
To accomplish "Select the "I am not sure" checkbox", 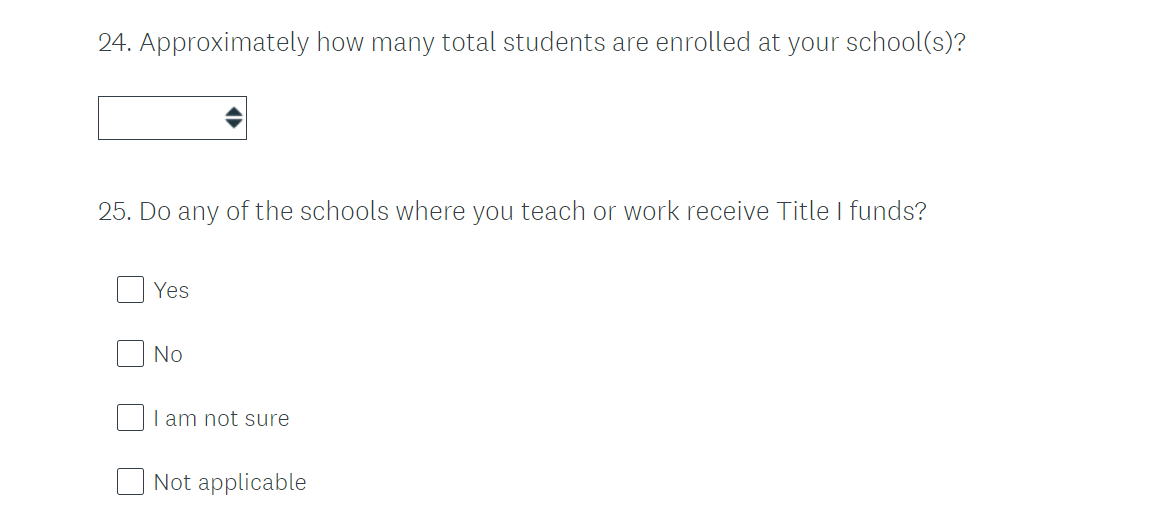I will [x=130, y=418].
